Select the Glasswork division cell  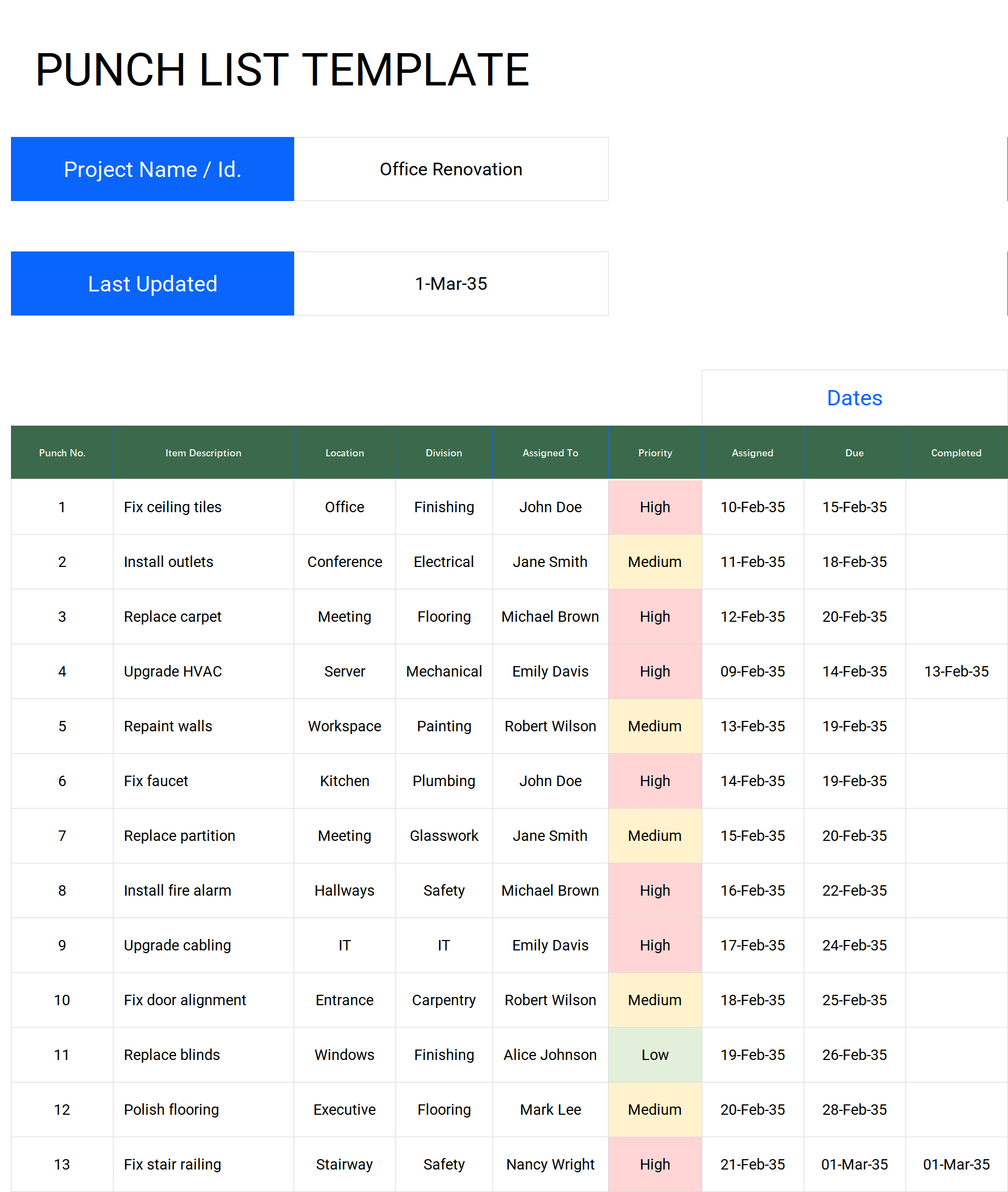tap(444, 836)
